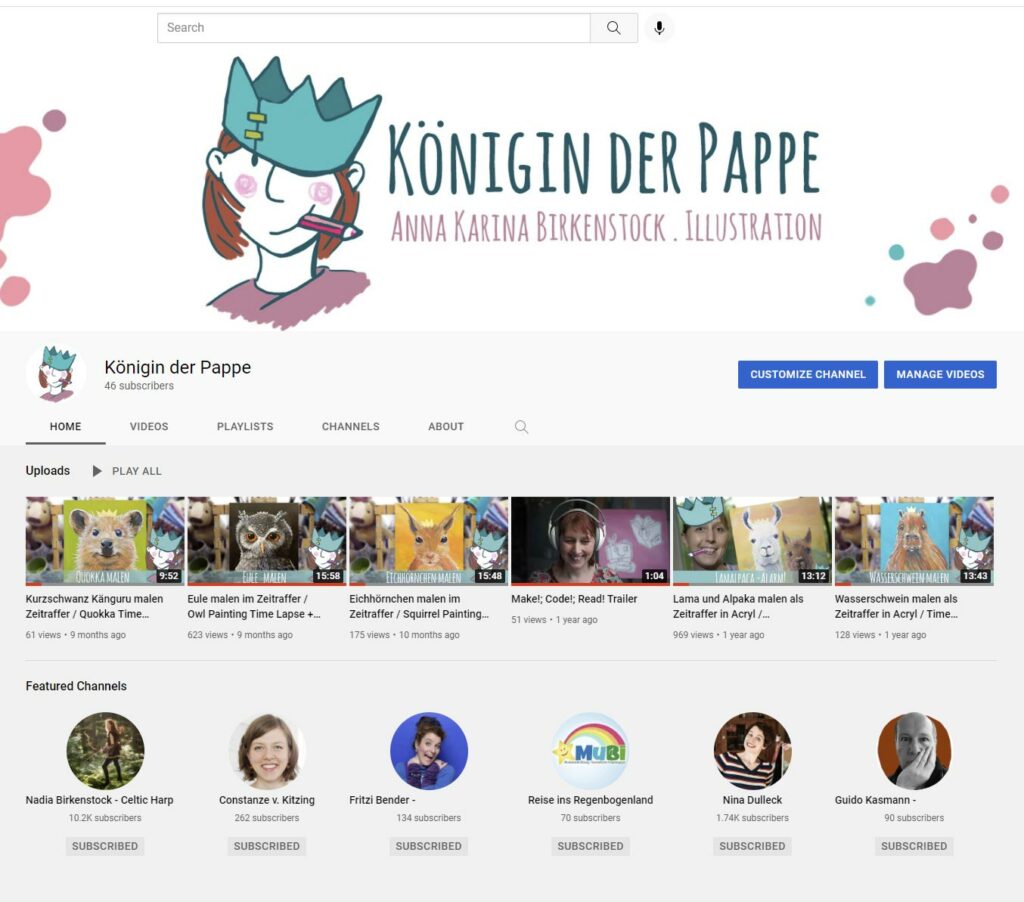The width and height of the screenshot is (1024, 902).
Task: Open channel search magnifier beside About tab
Action: pyautogui.click(x=521, y=427)
